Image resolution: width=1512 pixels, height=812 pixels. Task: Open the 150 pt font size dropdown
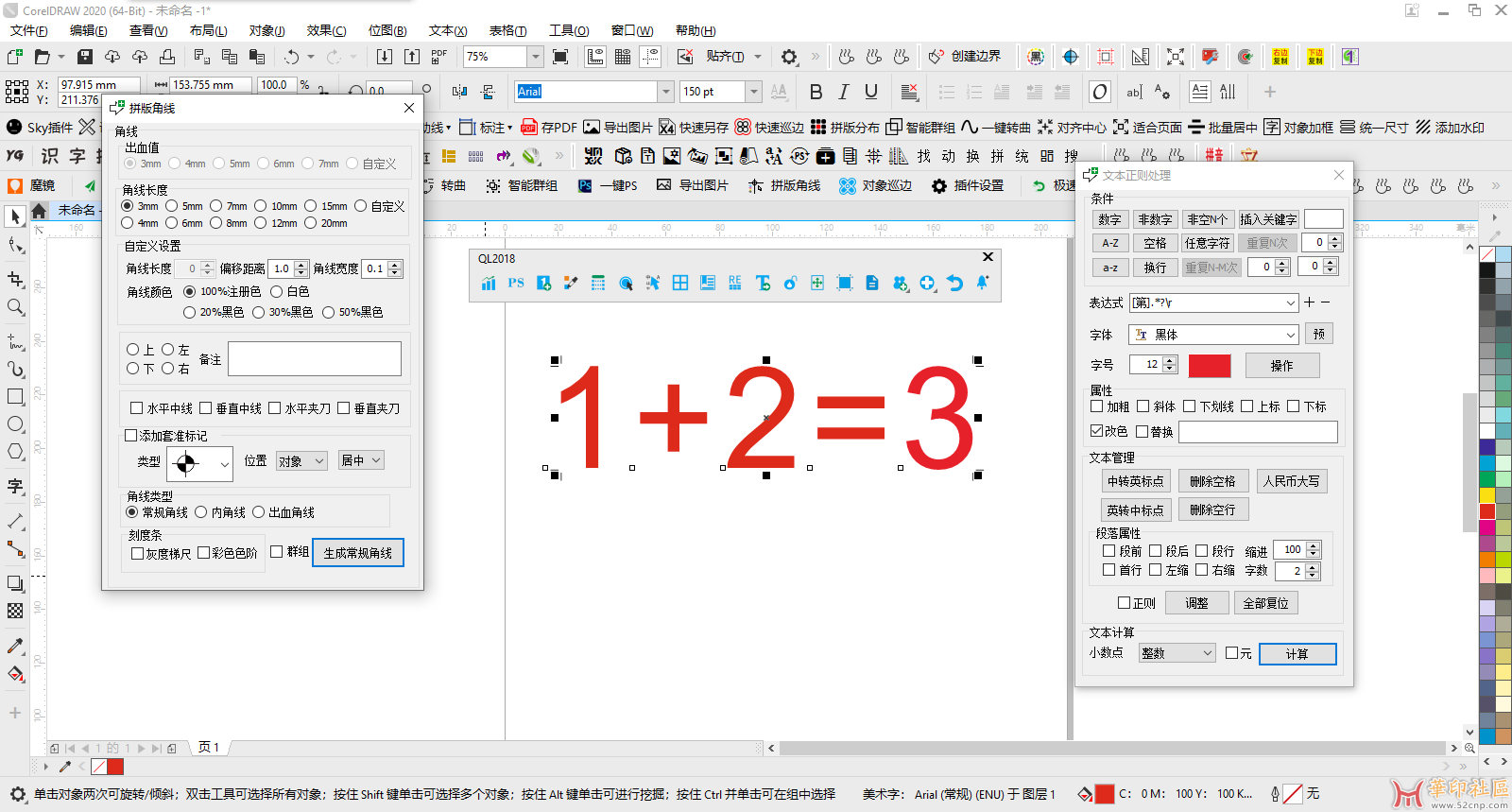(x=753, y=92)
